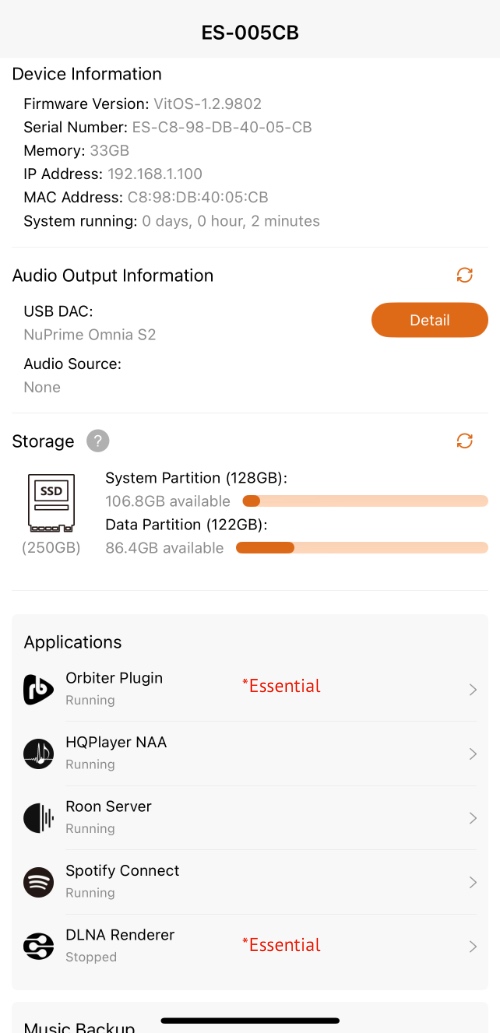Screen dimensions: 500x1033
Task: Tap the Spotify Connect logo icon
Action: (39, 882)
